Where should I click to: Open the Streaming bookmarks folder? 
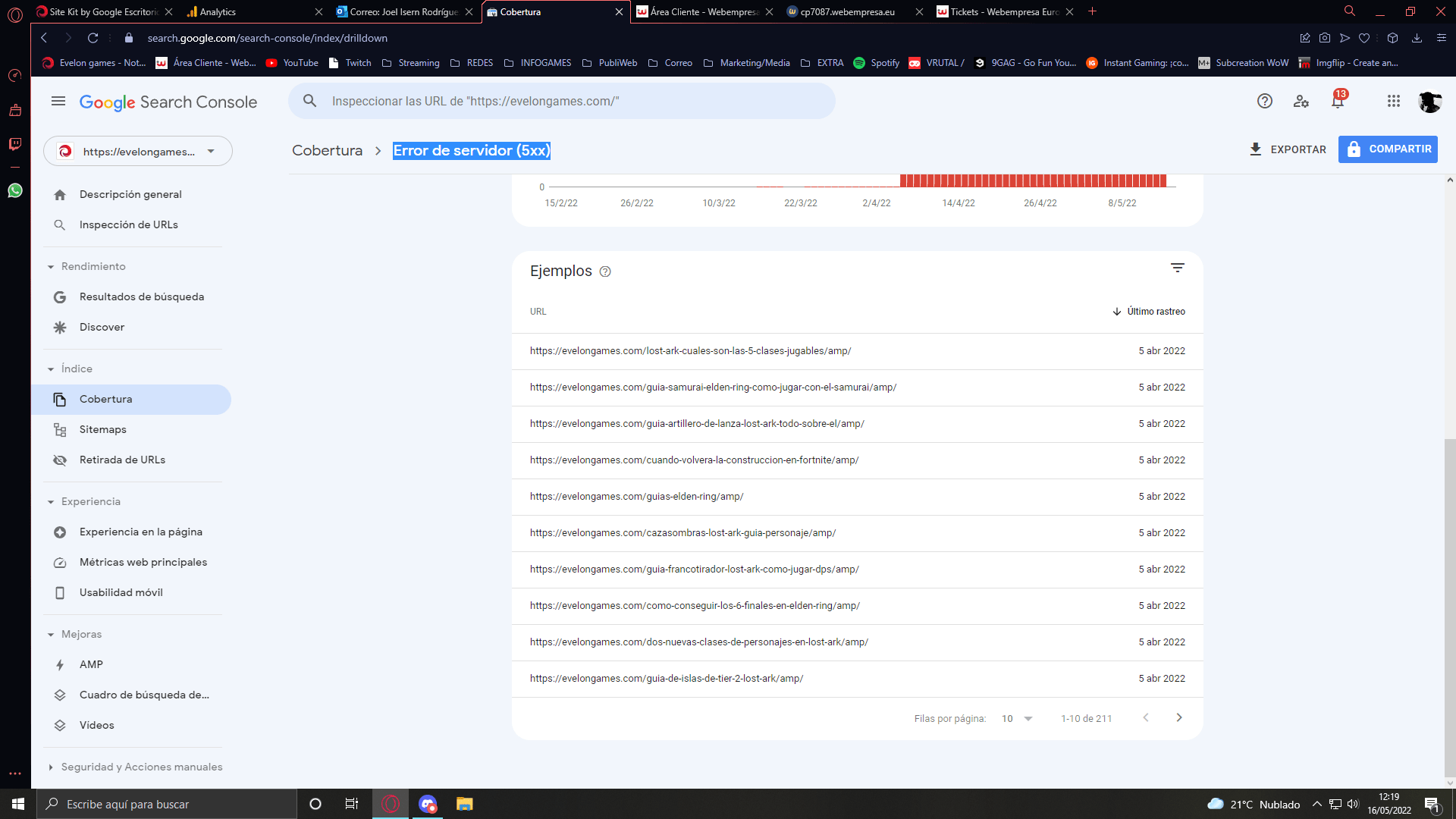[410, 63]
